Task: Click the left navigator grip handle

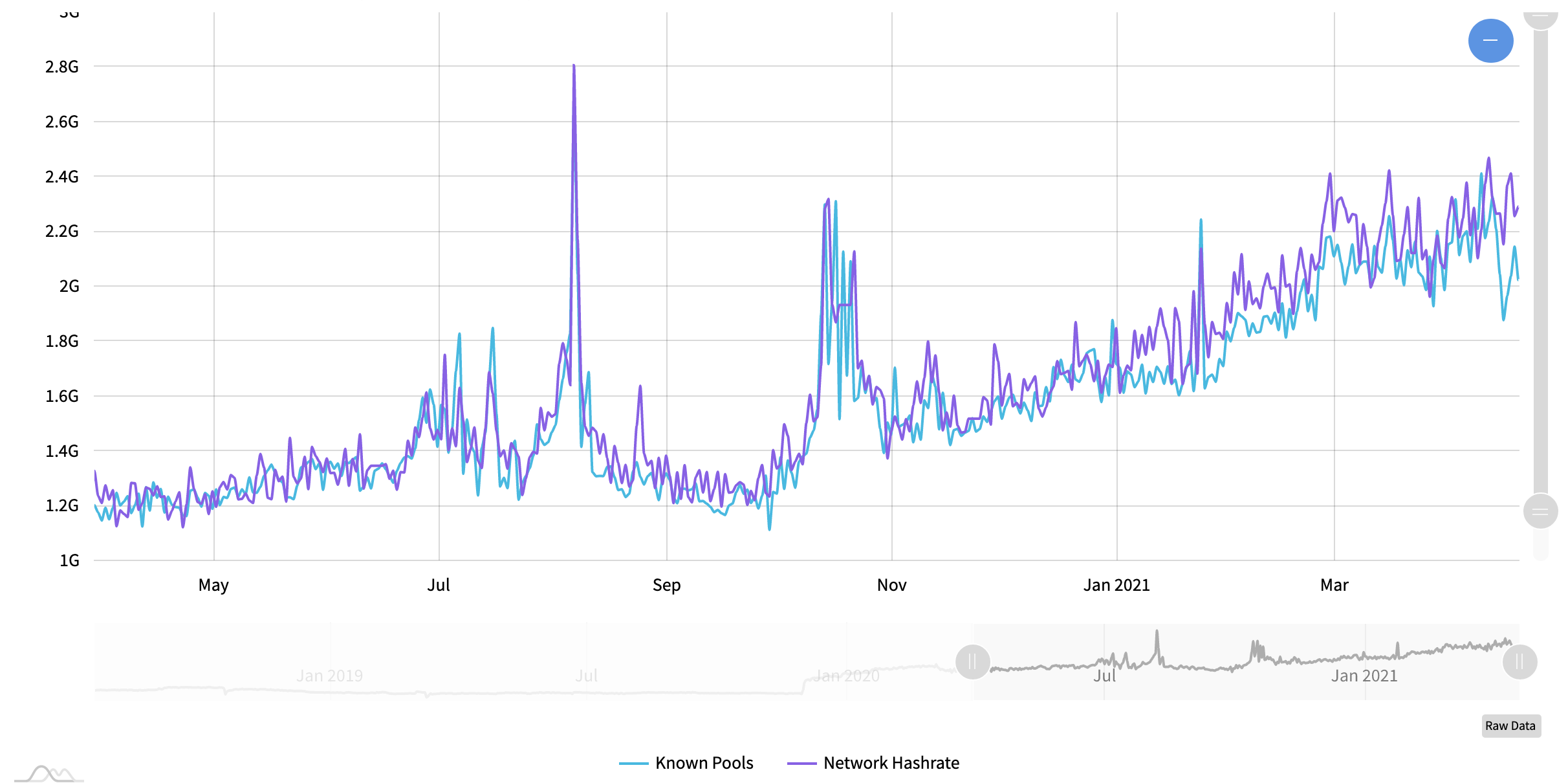Action: click(972, 661)
